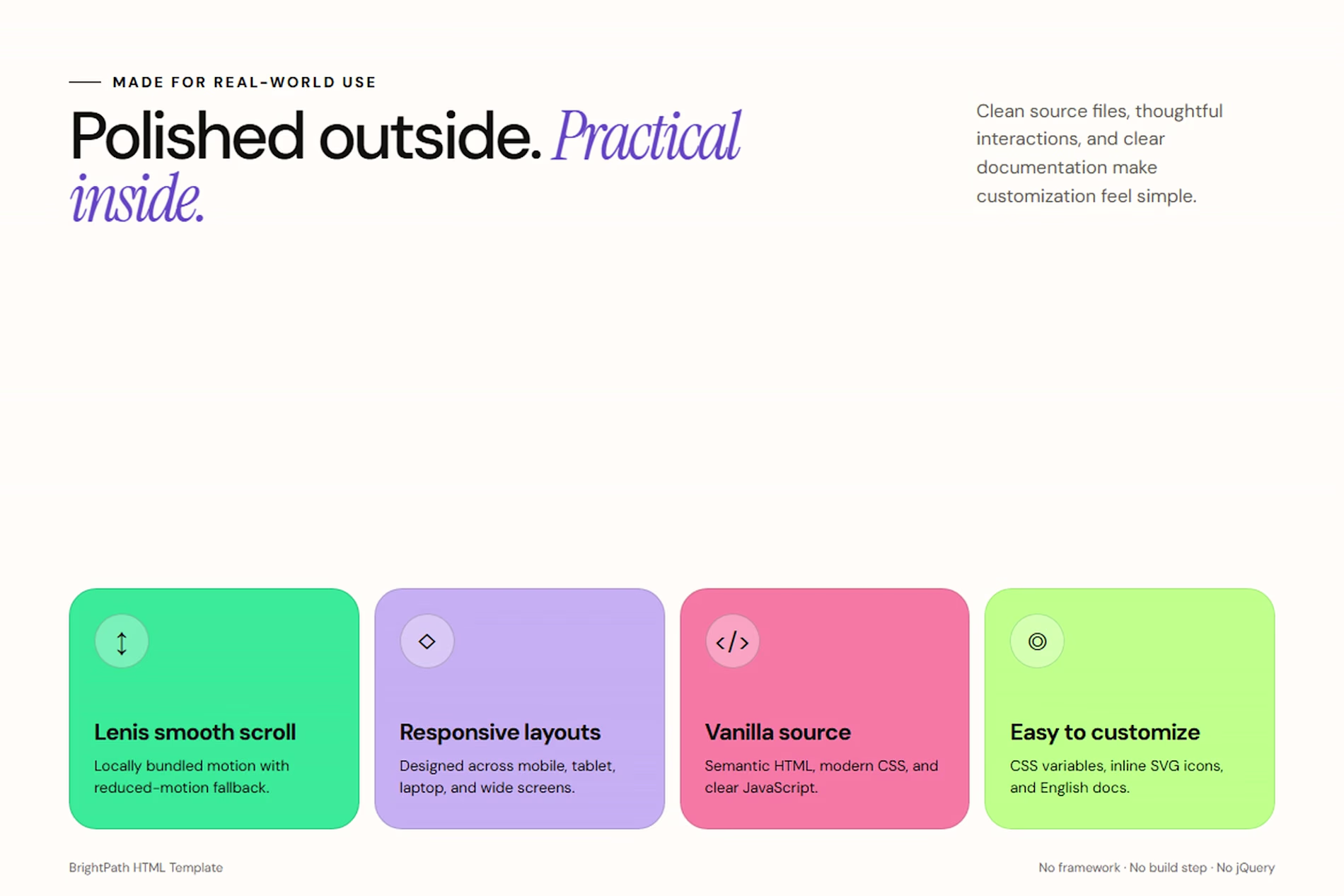The width and height of the screenshot is (1344, 896).
Task: Open the lime Easy to customize card
Action: click(x=1130, y=709)
